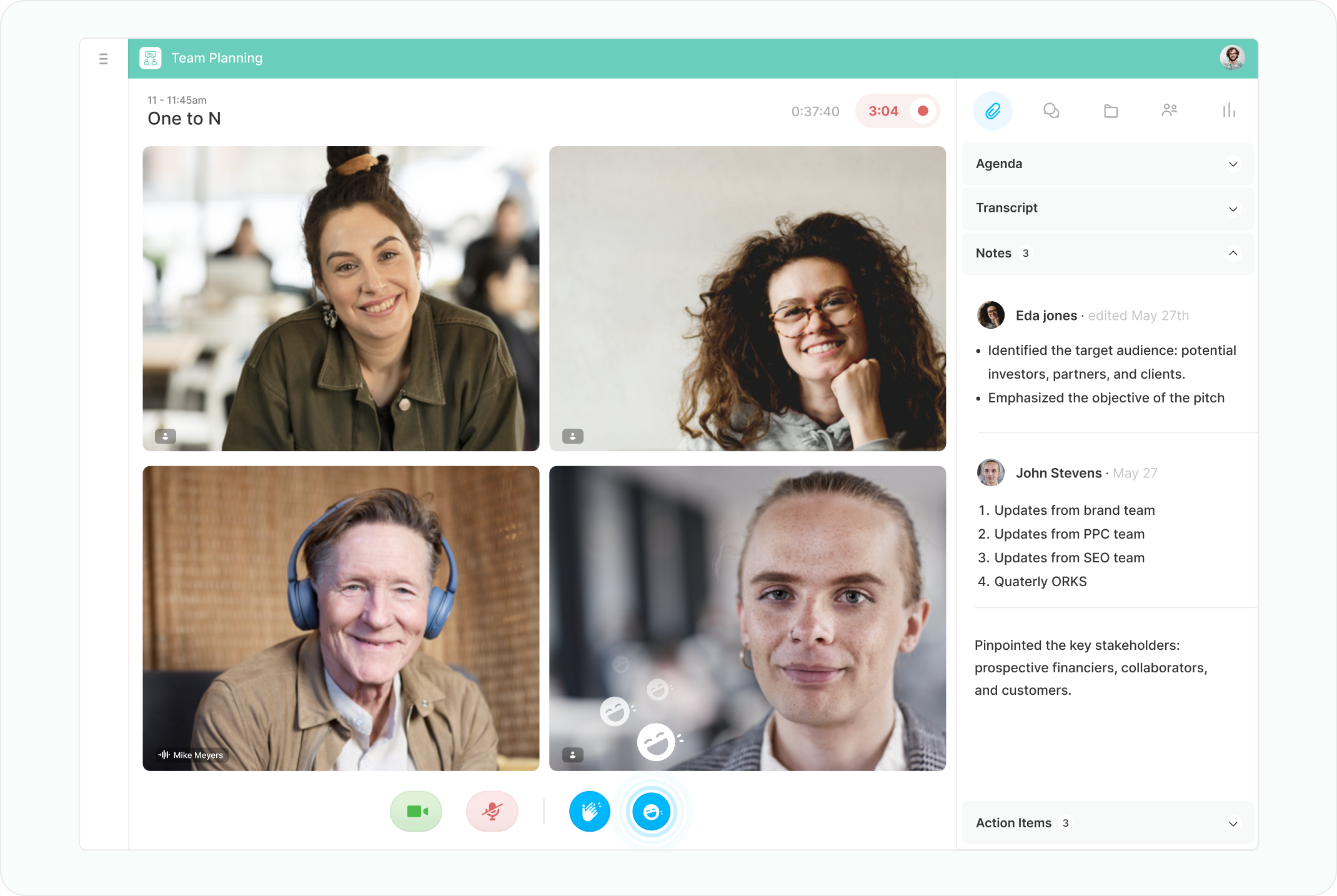The height and width of the screenshot is (896, 1337).
Task: Click the raise hand reaction icon
Action: 590,811
